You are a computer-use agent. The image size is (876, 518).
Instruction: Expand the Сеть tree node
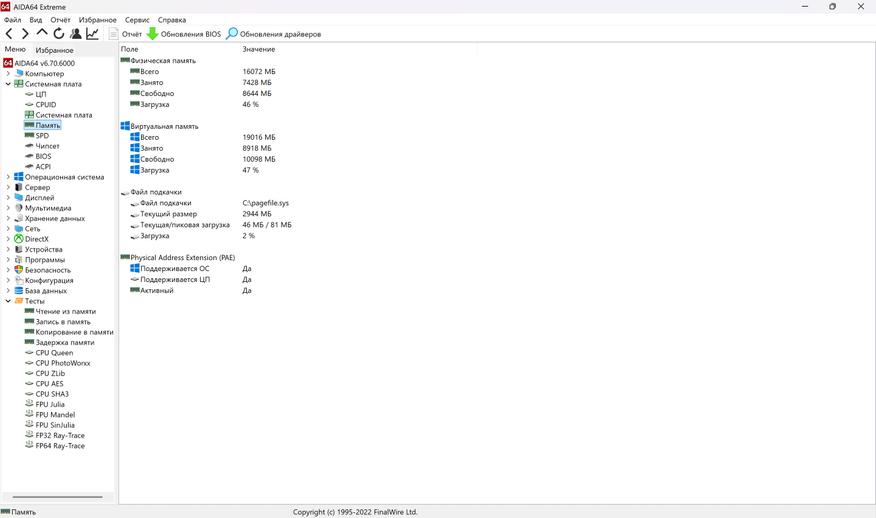coord(8,229)
